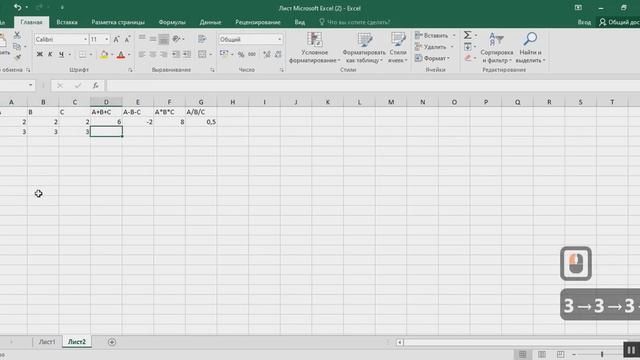Open the Главная ribbon tab
The width and height of the screenshot is (640, 360).
click(31, 22)
